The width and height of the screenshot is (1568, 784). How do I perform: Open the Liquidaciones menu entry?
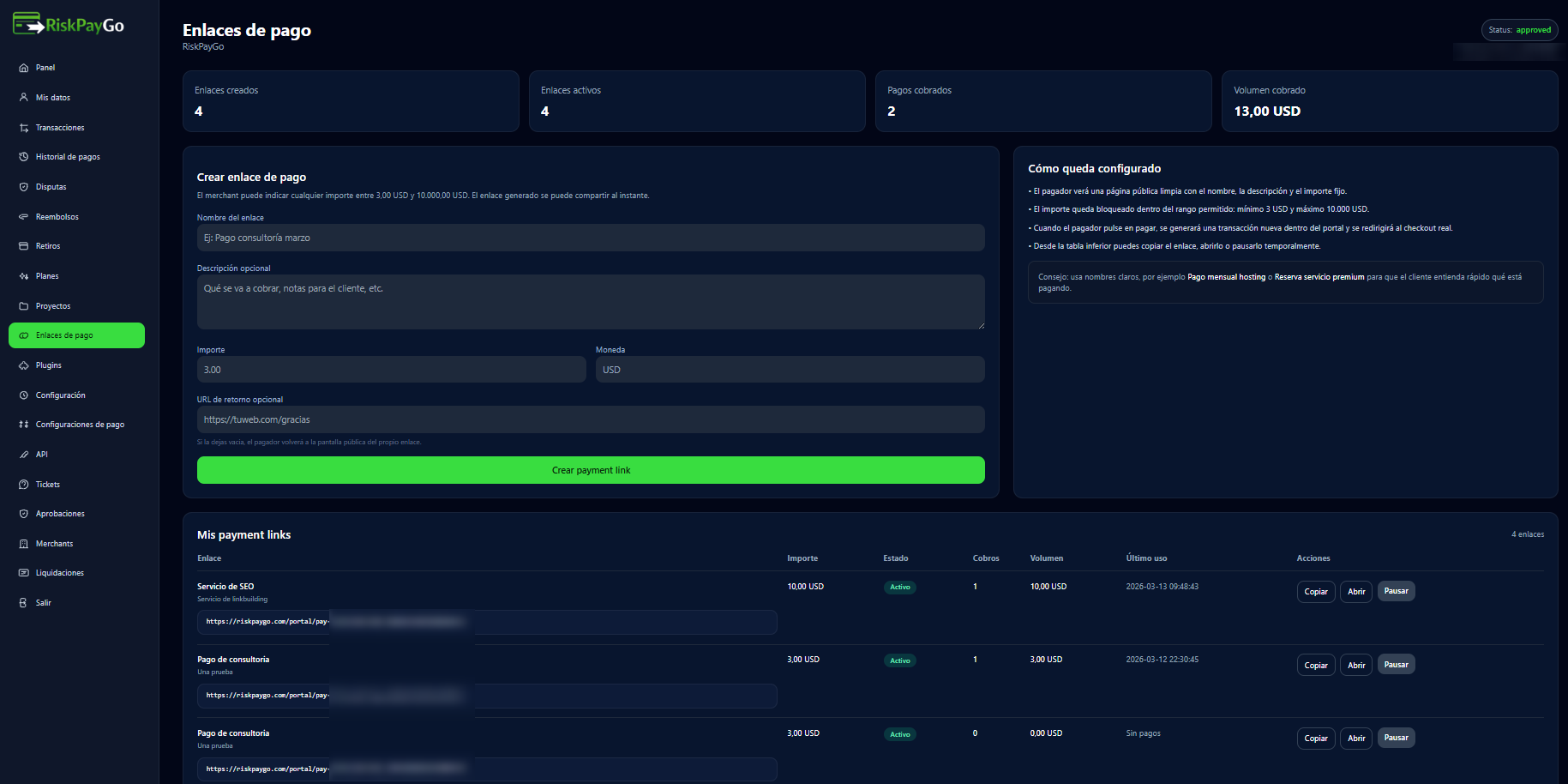pyautogui.click(x=60, y=573)
